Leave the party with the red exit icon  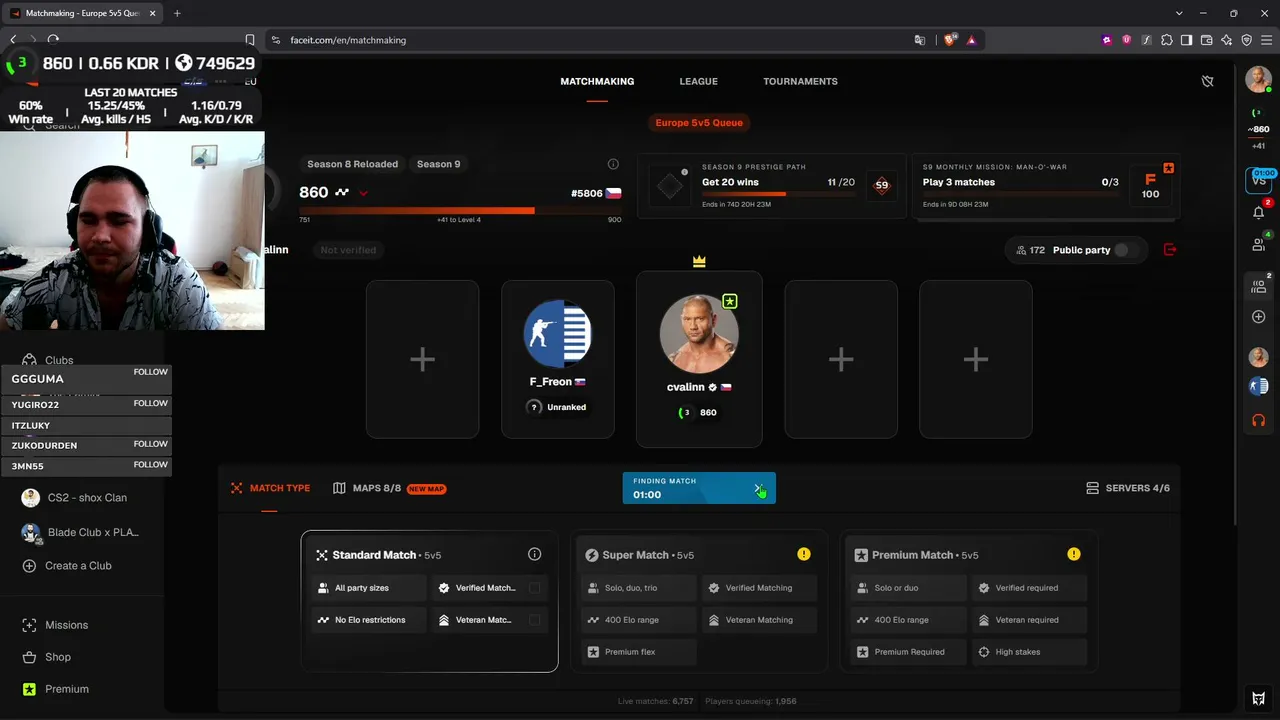click(x=1170, y=250)
